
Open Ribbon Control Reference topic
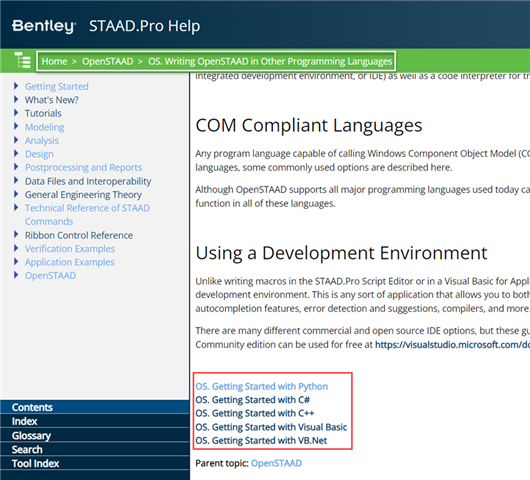click(x=79, y=235)
